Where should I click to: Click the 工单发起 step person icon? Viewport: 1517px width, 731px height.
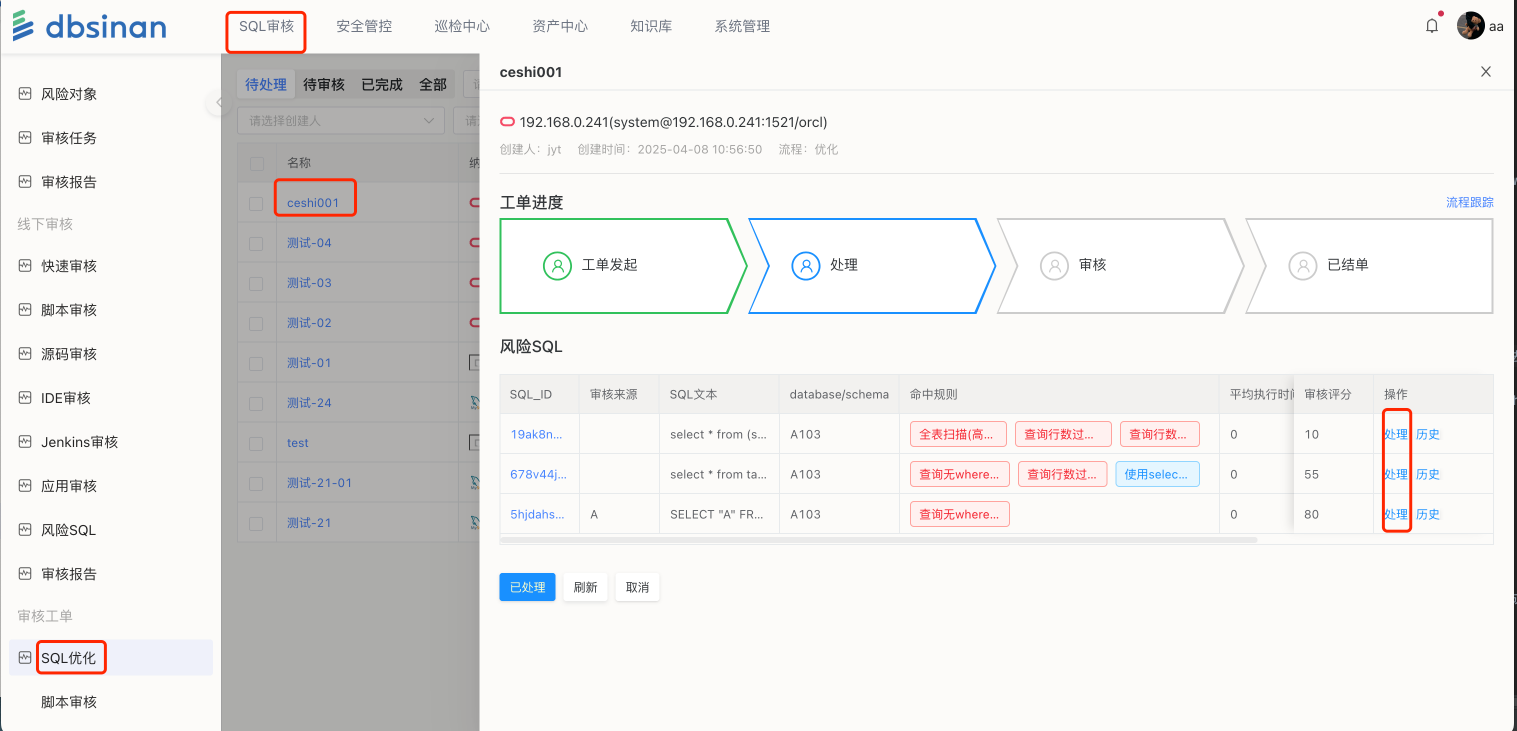click(x=557, y=265)
